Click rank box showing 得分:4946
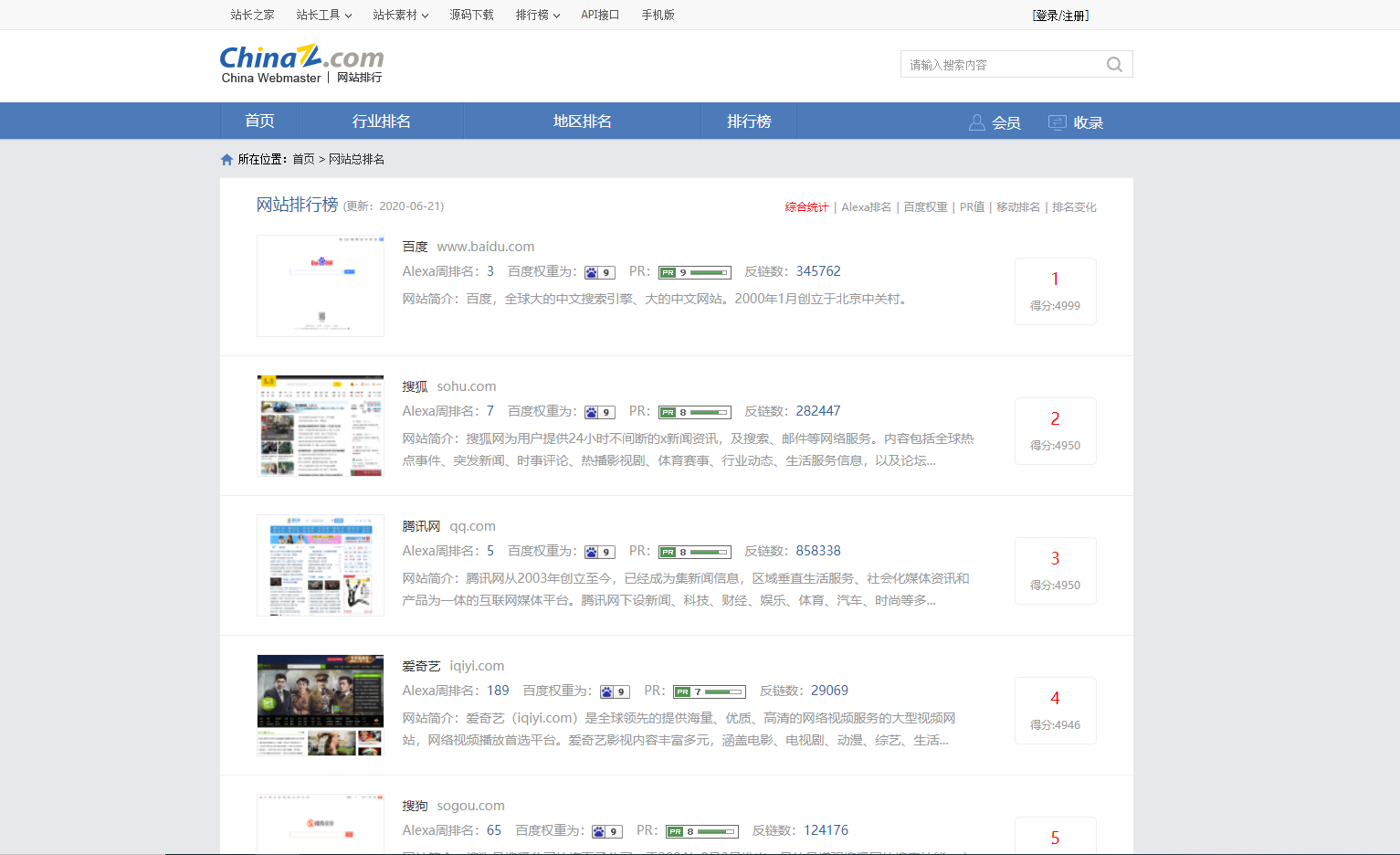Image resolution: width=1400 pixels, height=855 pixels. (1056, 711)
